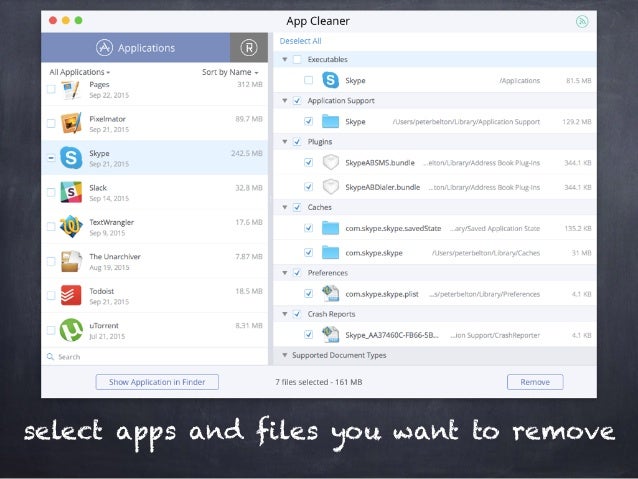Click the red window close button
Viewport: 638px width, 479px height.
click(53, 20)
